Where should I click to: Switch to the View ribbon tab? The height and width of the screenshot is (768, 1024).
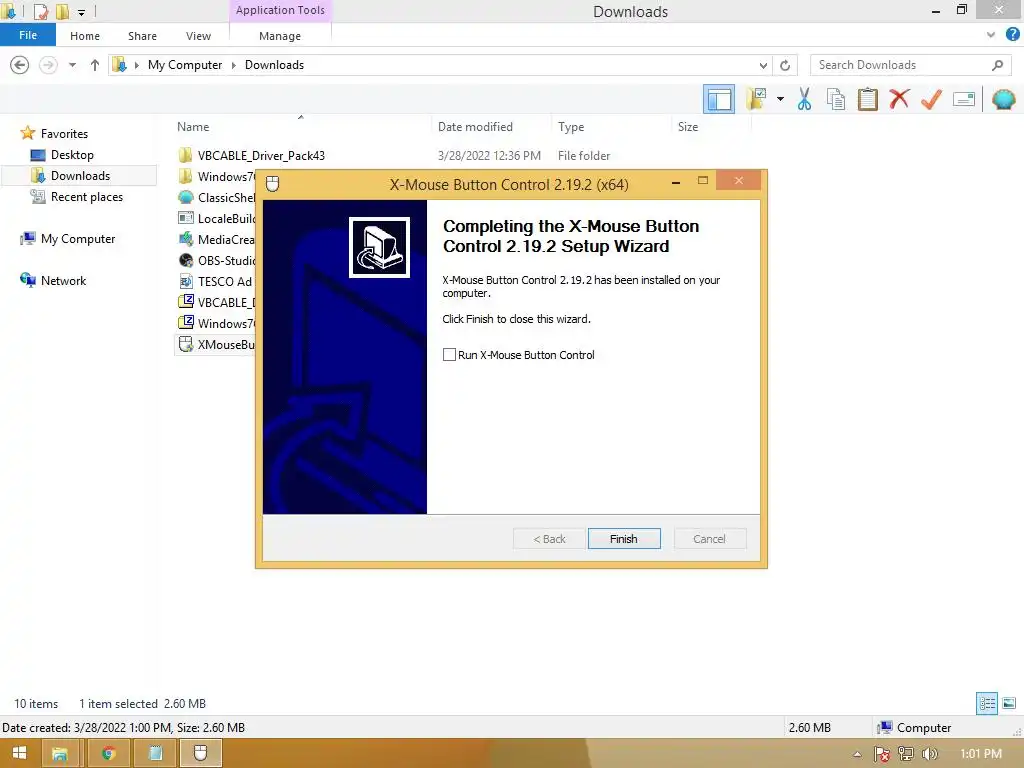199,36
